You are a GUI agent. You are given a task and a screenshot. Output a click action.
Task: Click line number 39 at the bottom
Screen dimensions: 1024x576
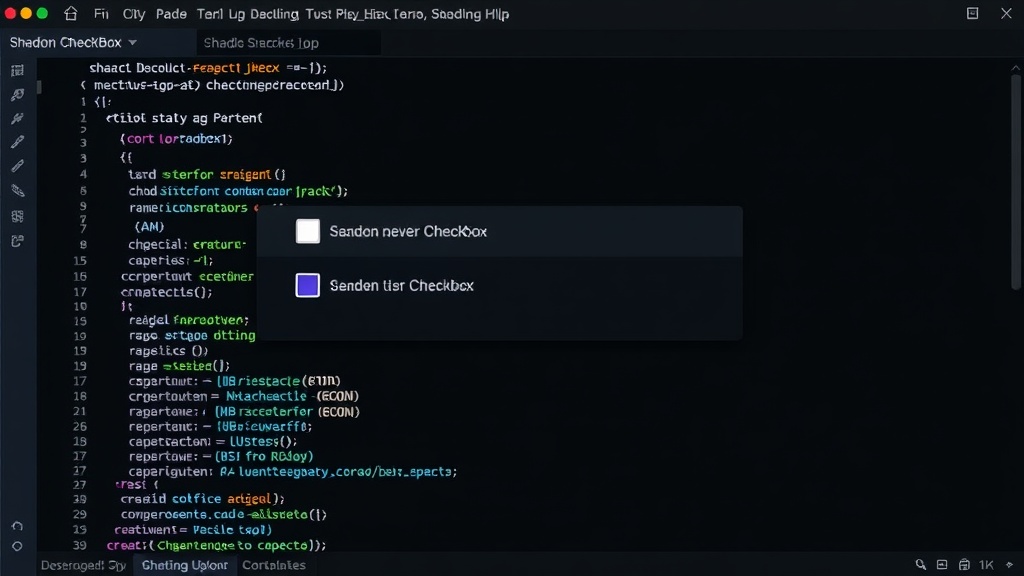80,545
